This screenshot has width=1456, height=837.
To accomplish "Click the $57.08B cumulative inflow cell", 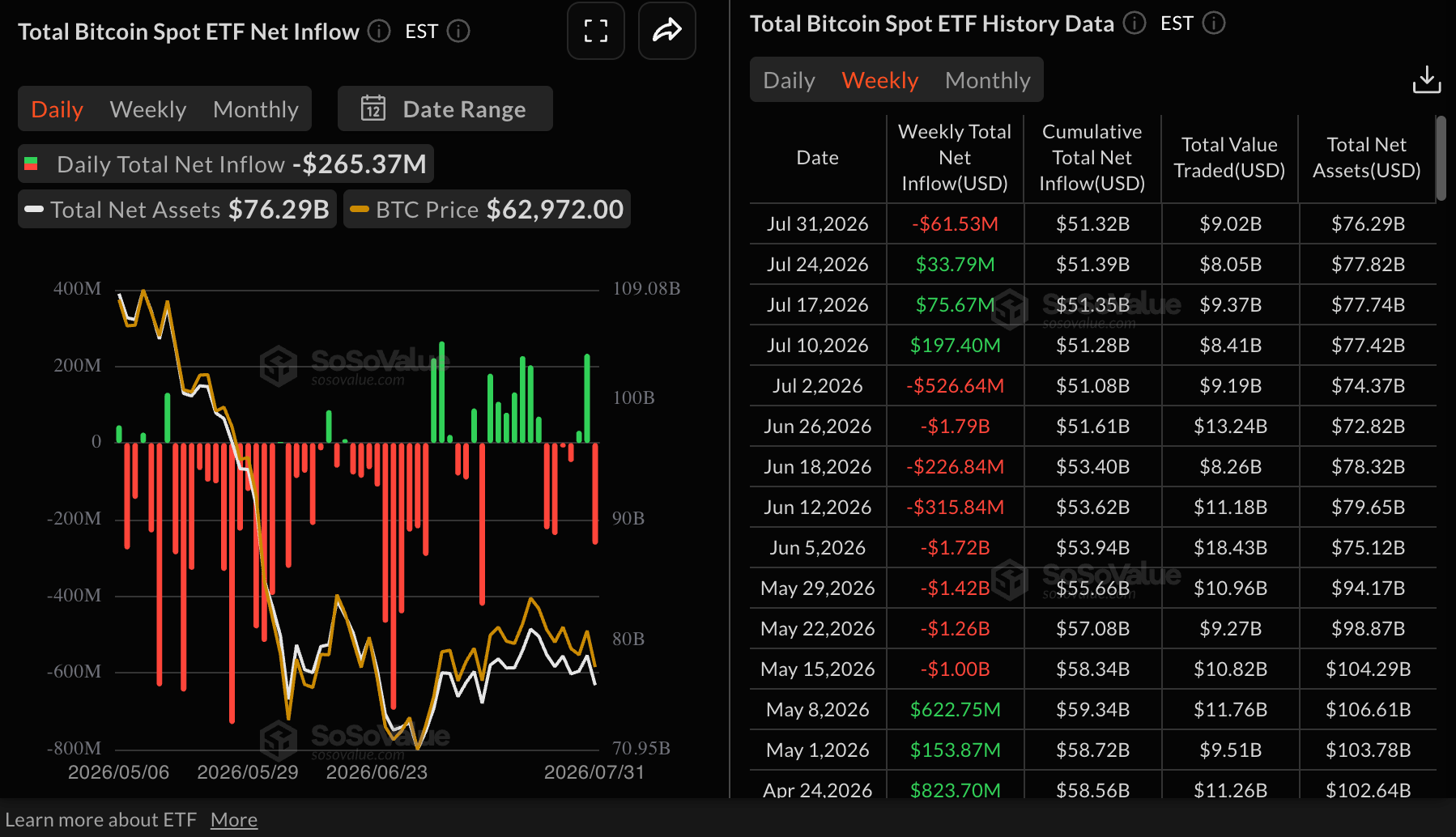I will [x=1092, y=628].
